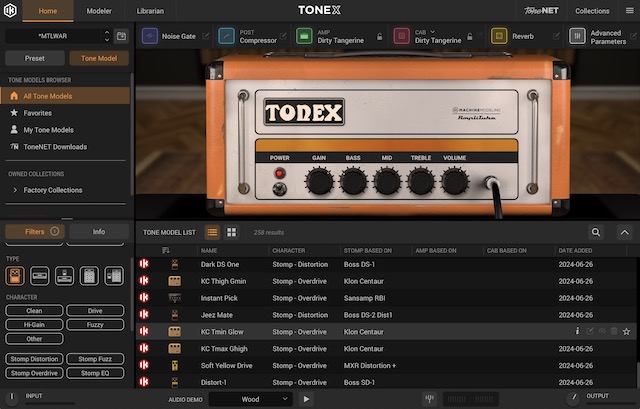
Task: Open the tuner icon in bottom bar
Action: click(x=430, y=398)
